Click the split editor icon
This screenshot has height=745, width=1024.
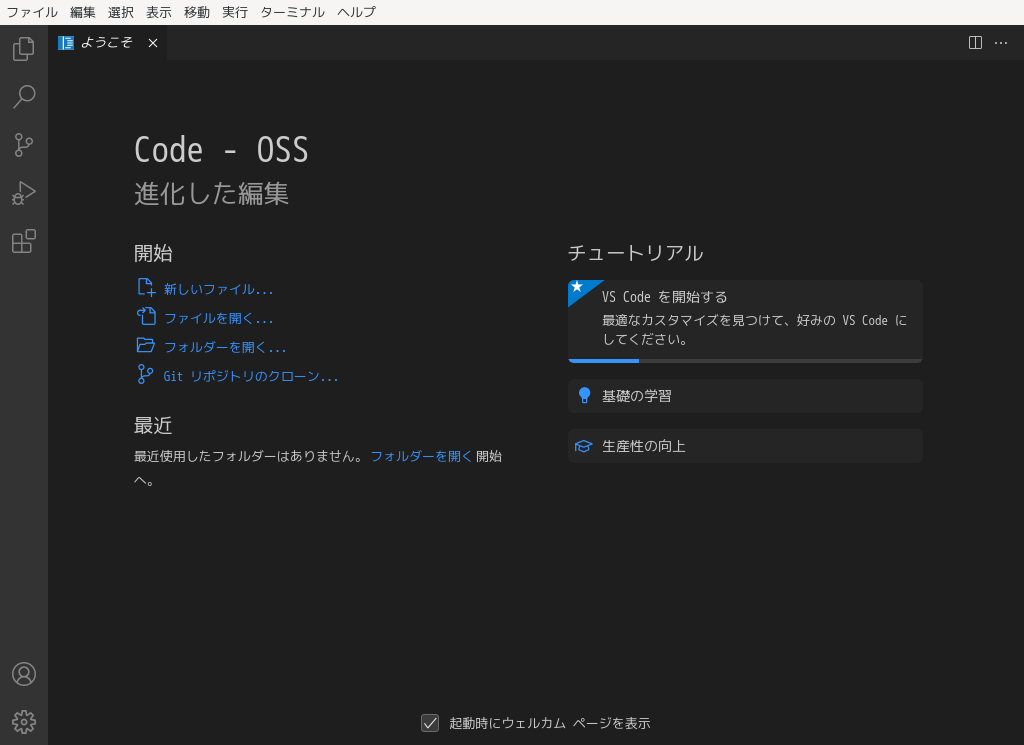(975, 43)
